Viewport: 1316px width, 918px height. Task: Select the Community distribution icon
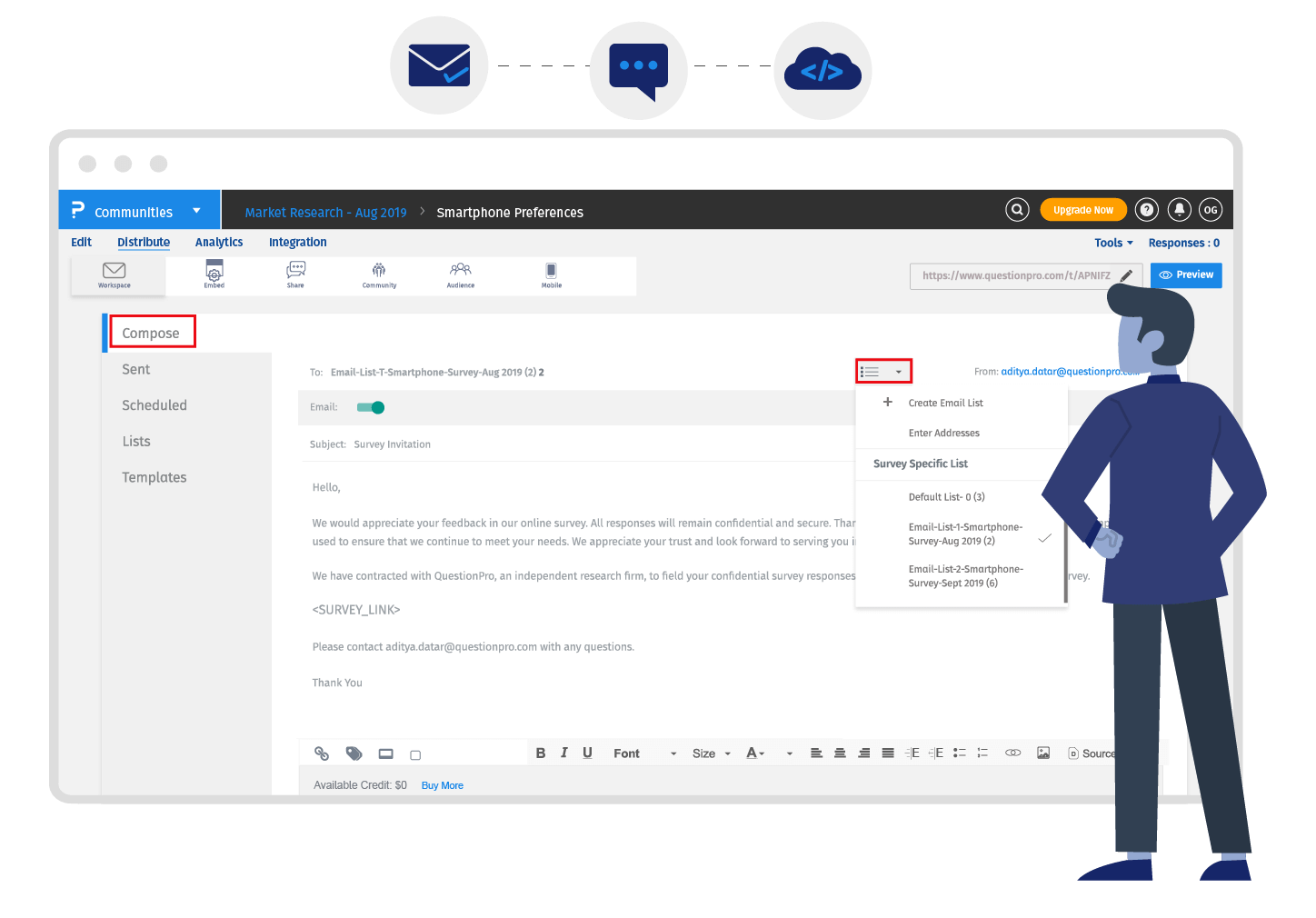pyautogui.click(x=379, y=274)
